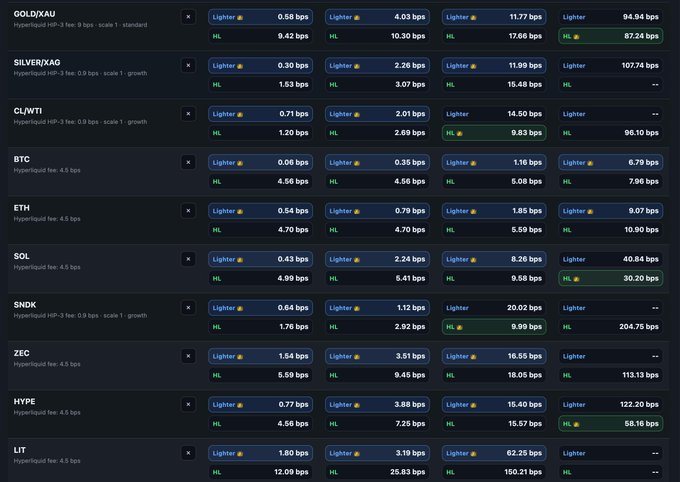Screen dimensions: 680x482
Task: Click HYPE Lighter 0.77 bps cell
Action: pos(260,404)
